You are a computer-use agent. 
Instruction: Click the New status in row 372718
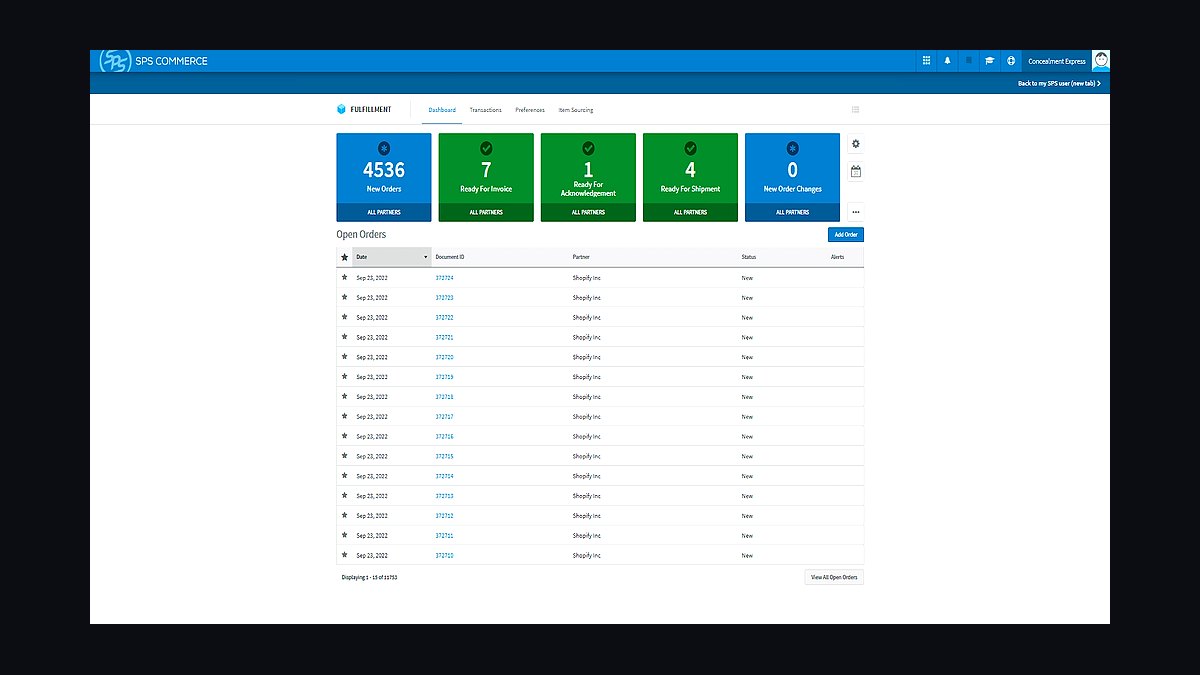click(747, 396)
